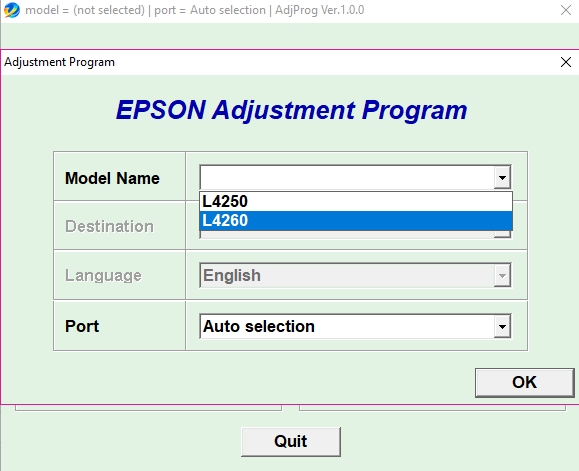This screenshot has width=579, height=471.
Task: Click the greyed Language label
Action: (x=103, y=276)
